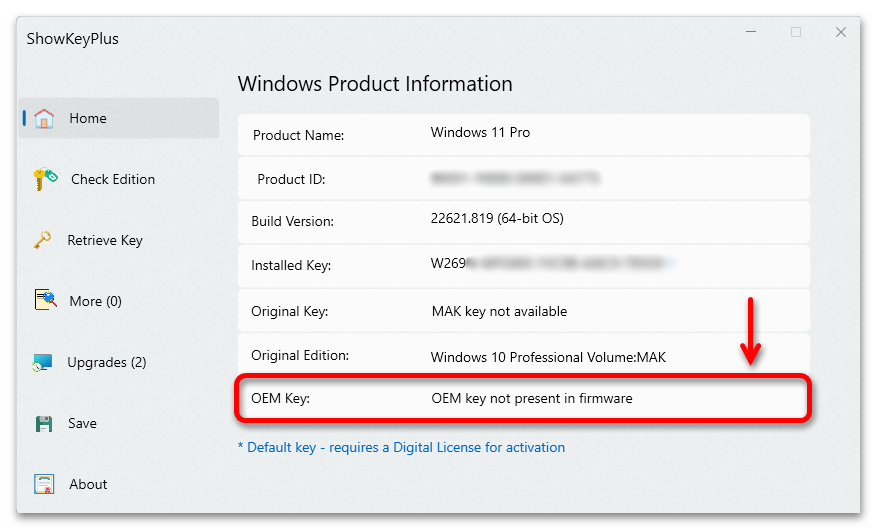Close the ShowKeyPlus window
The width and height of the screenshot is (876, 529).
(x=841, y=32)
